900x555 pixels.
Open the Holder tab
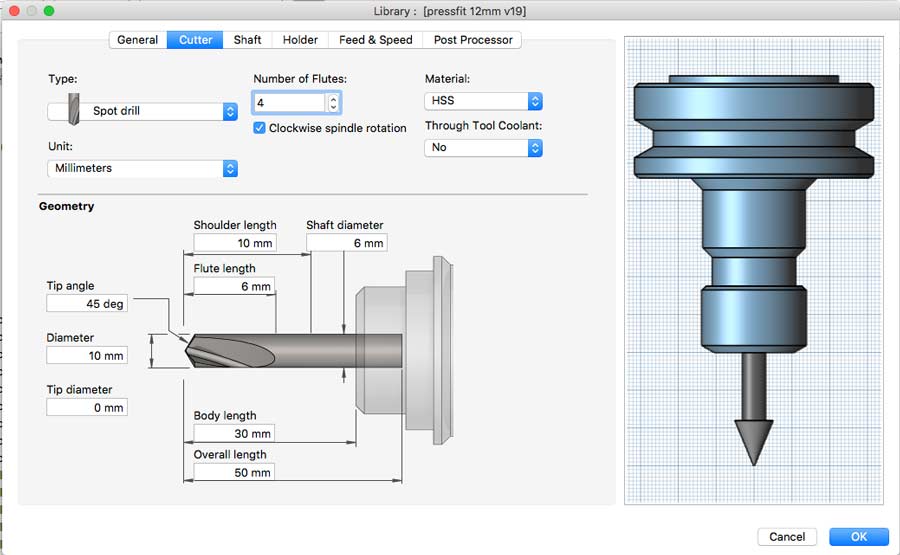(x=300, y=40)
